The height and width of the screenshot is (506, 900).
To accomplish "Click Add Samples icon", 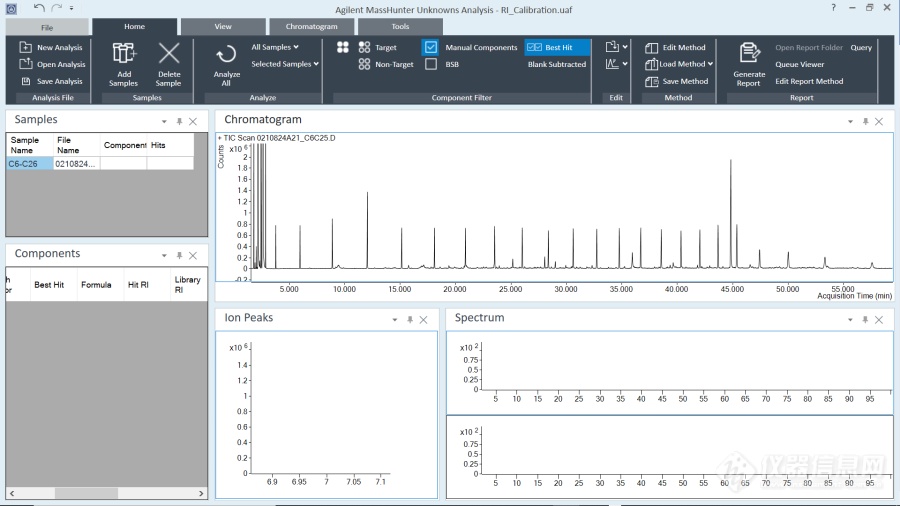I will (x=124, y=54).
